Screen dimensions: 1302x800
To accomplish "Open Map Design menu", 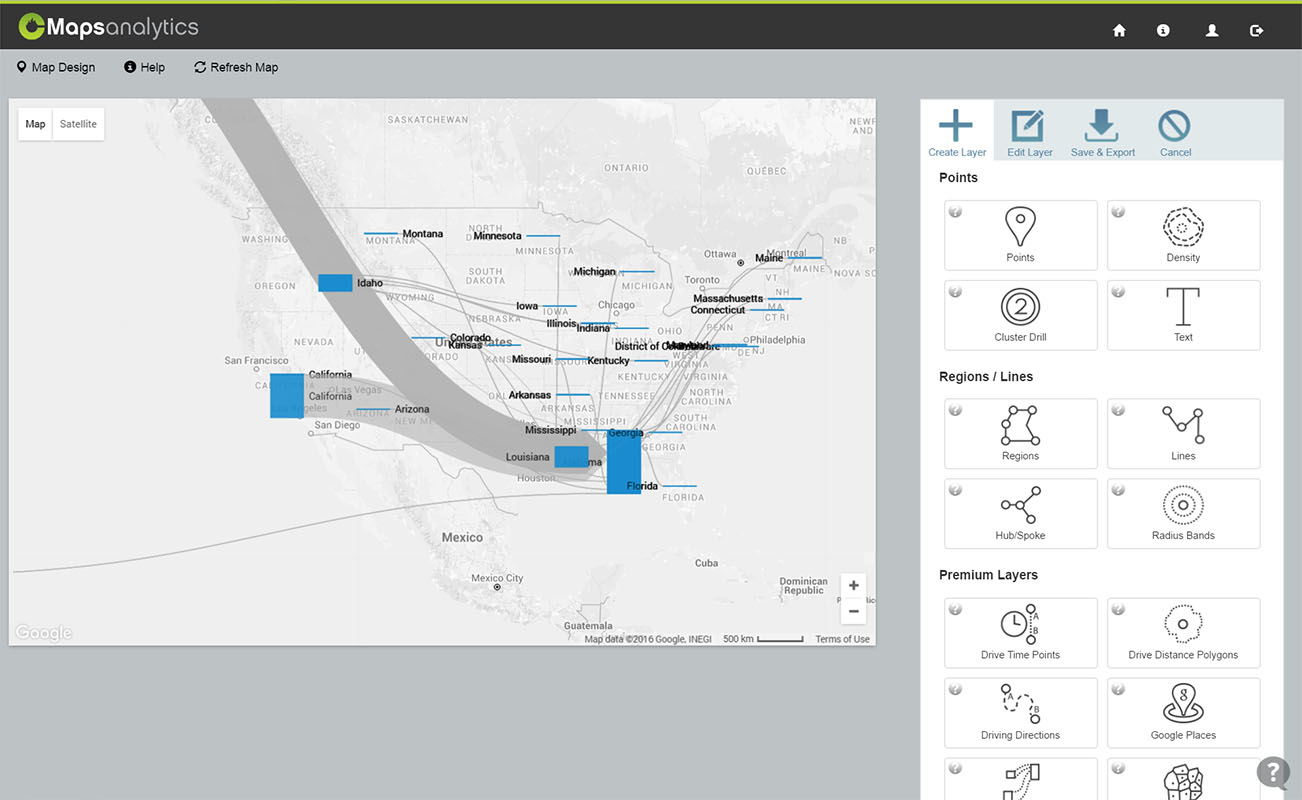I will pyautogui.click(x=56, y=67).
